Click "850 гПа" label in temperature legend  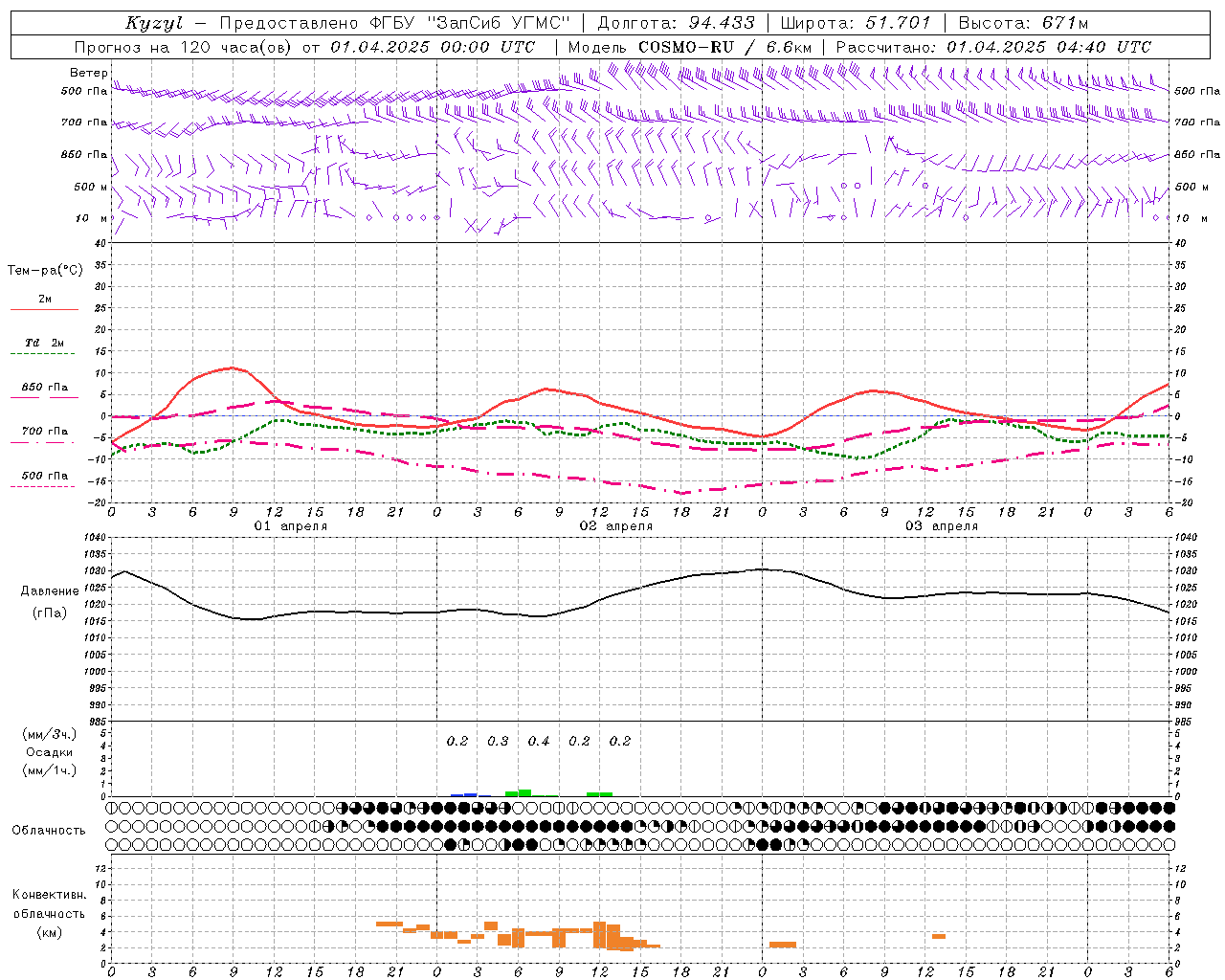(x=45, y=388)
